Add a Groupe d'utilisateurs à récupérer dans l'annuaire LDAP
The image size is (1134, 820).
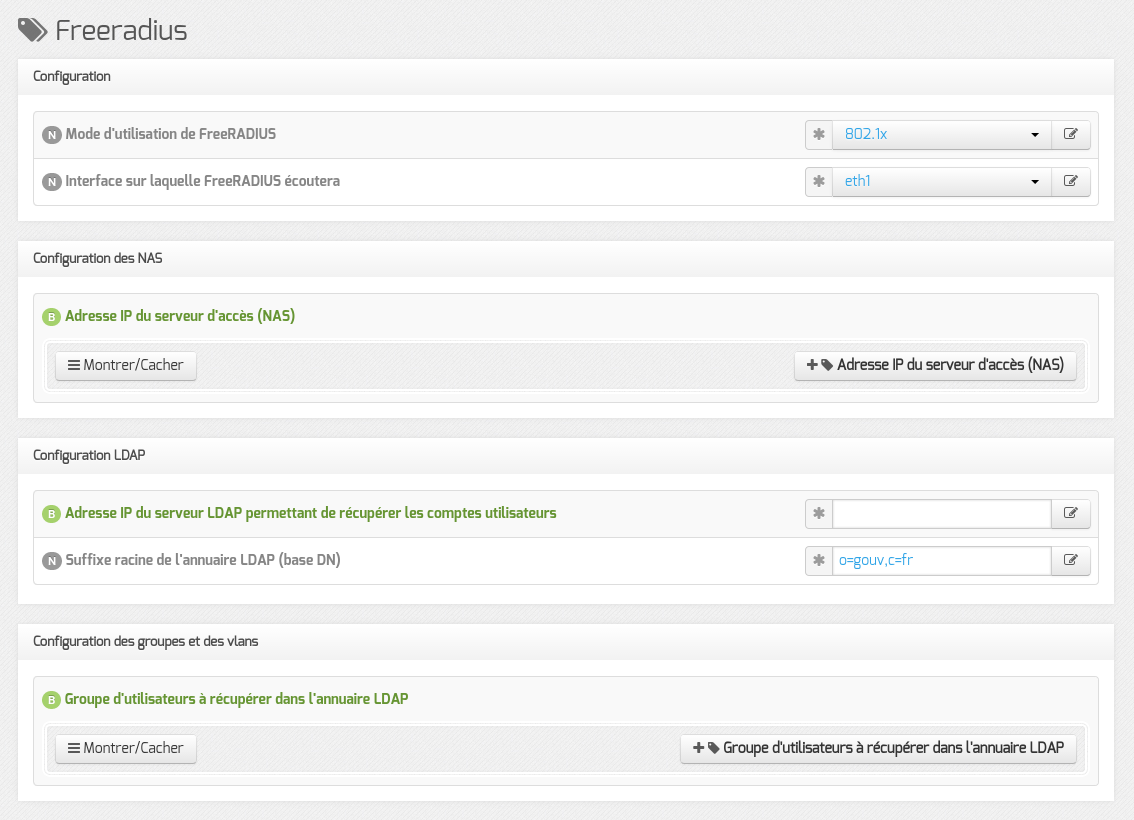878,748
